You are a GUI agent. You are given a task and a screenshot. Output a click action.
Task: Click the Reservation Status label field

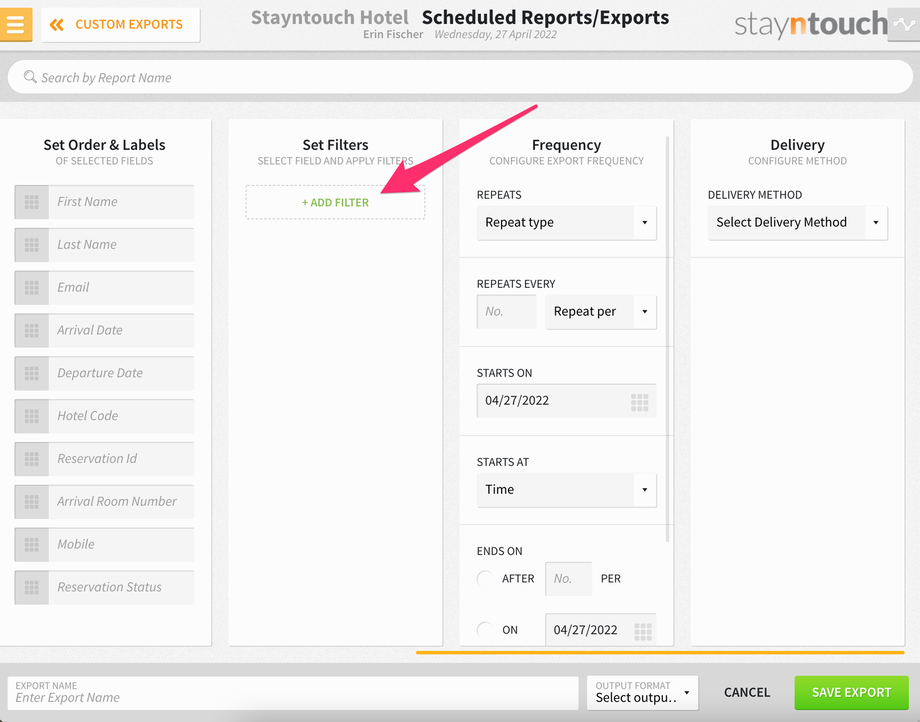121,588
